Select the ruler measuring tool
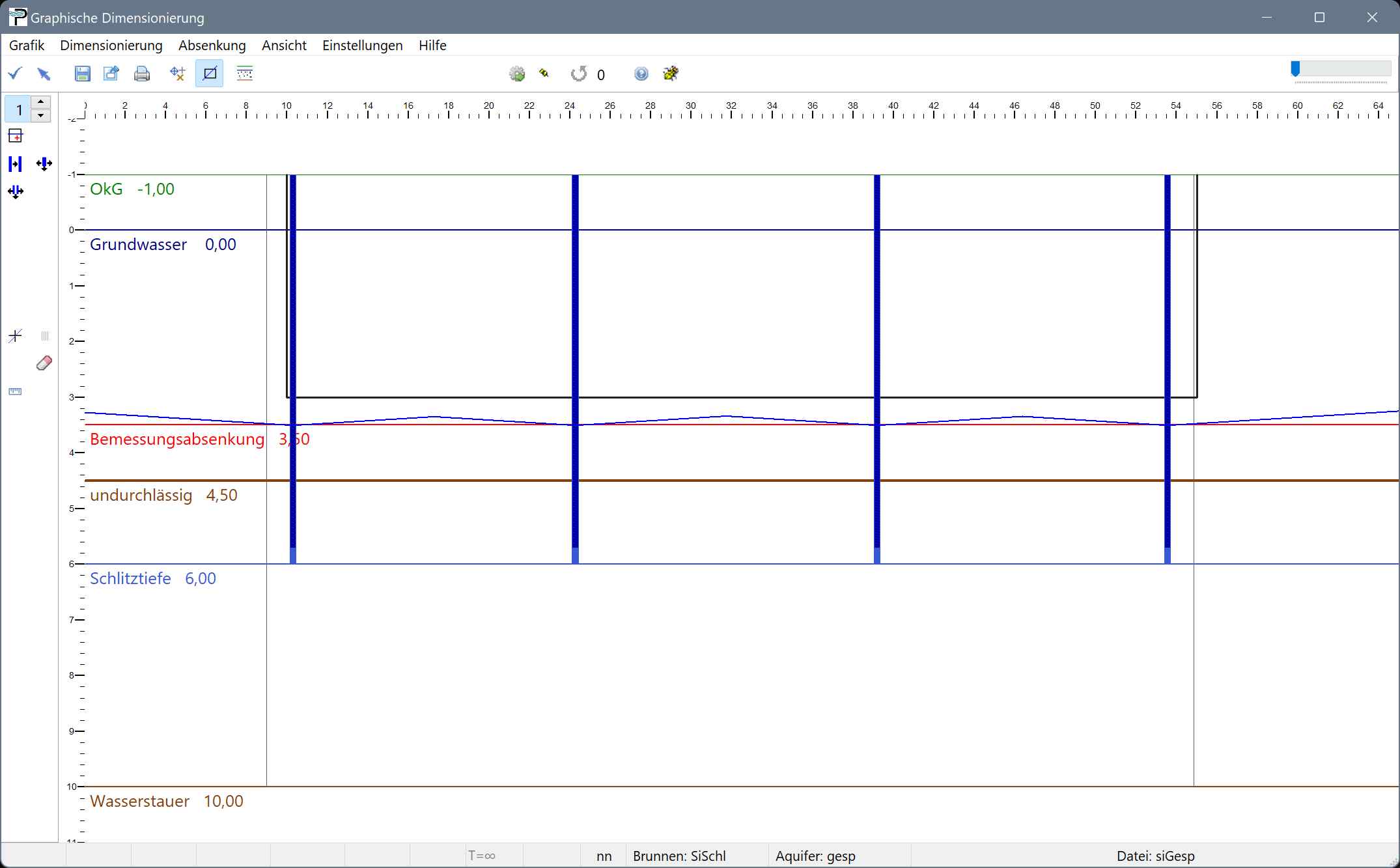 15,391
